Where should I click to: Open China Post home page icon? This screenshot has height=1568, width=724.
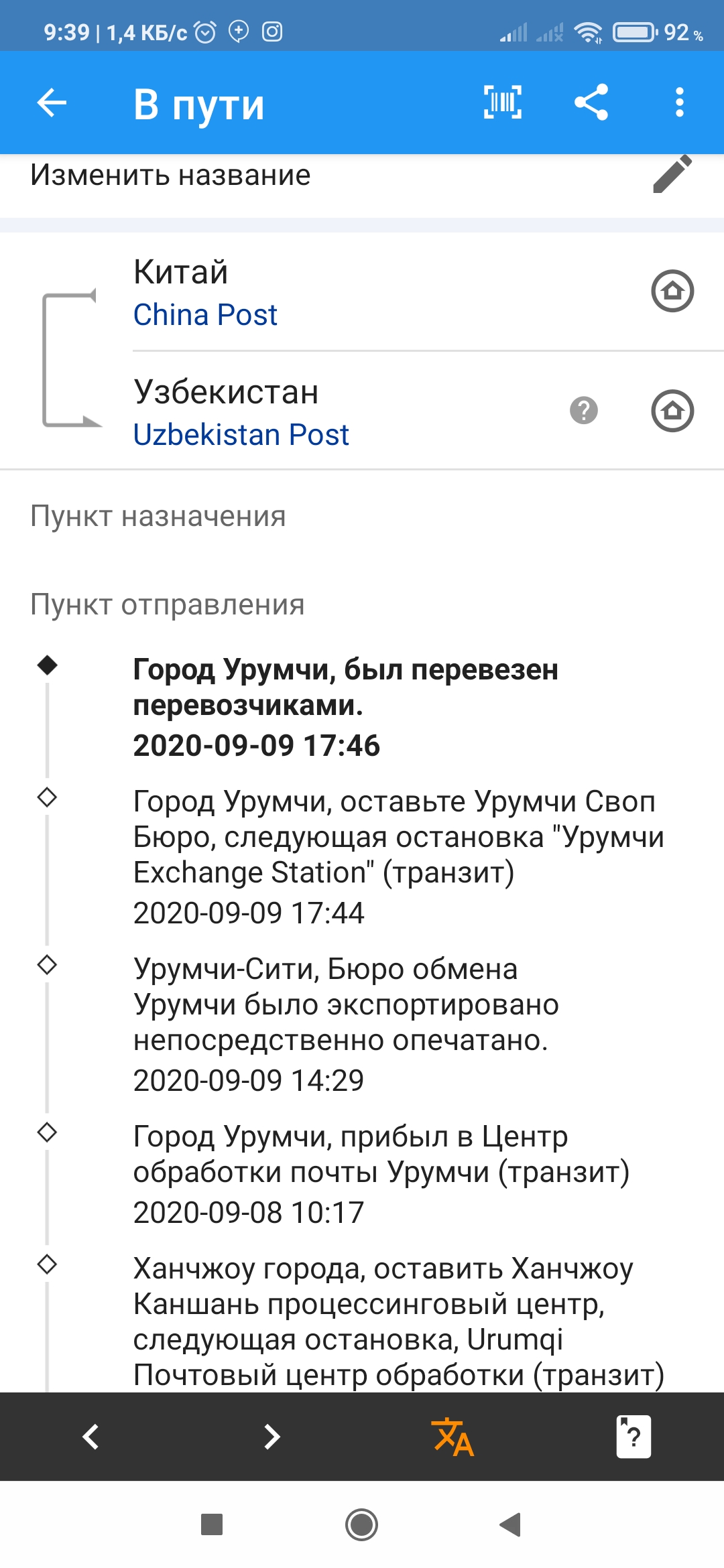(x=672, y=291)
